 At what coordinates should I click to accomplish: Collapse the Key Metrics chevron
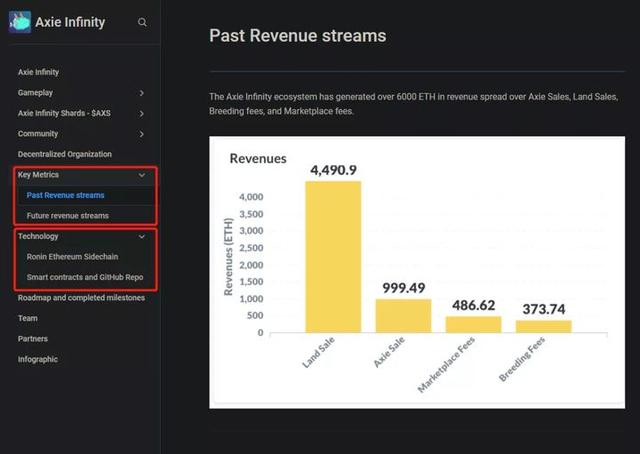[142, 175]
